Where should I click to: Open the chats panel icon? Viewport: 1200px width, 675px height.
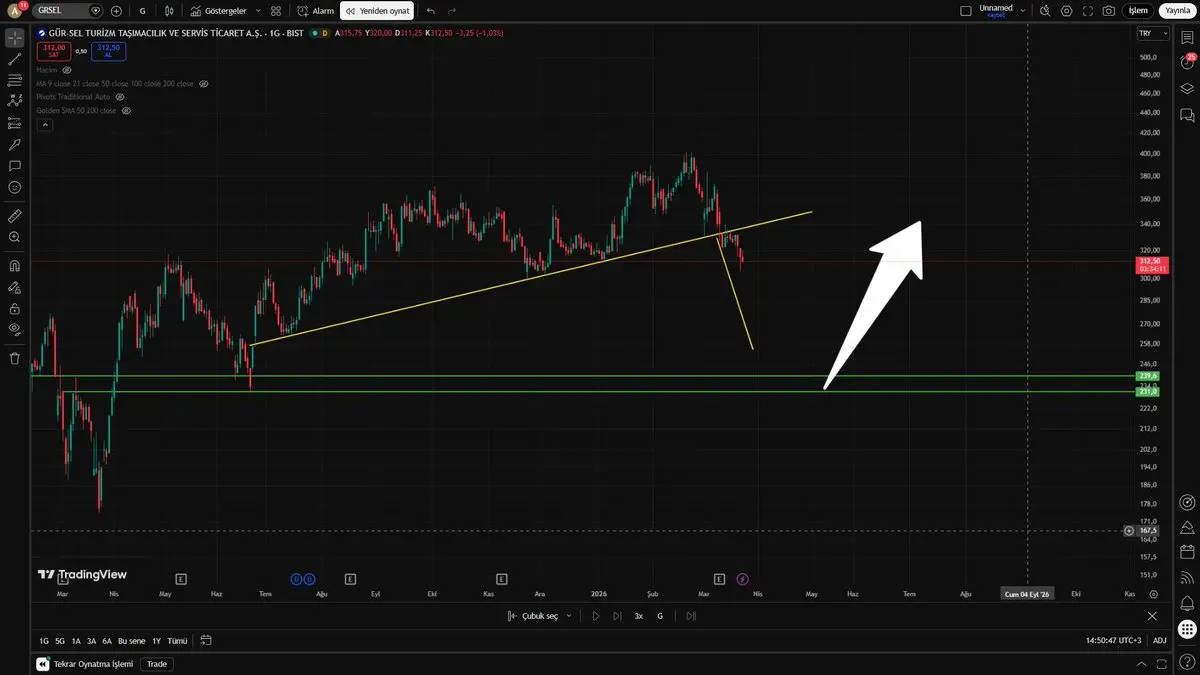(1187, 115)
